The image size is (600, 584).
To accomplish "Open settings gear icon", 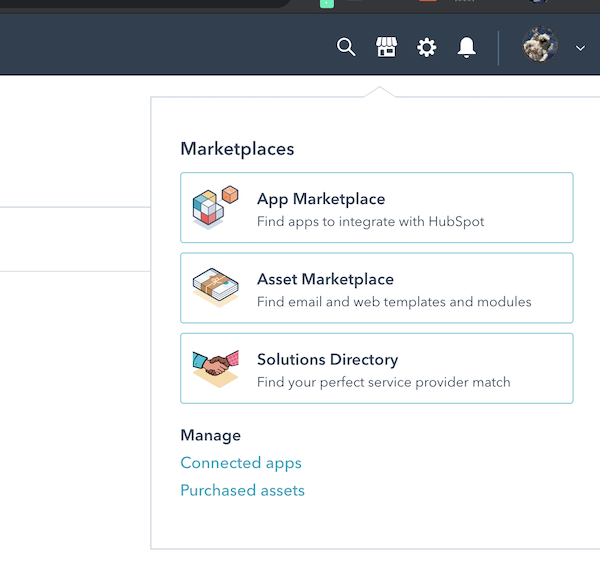I will pyautogui.click(x=426, y=48).
